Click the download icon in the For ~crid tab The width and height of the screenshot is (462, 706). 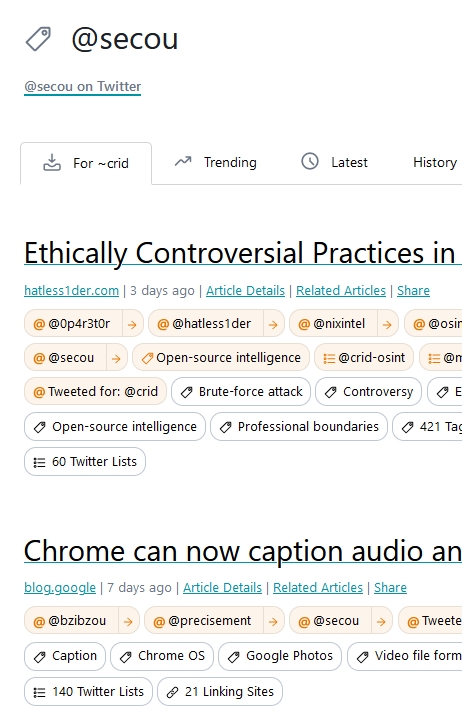click(x=52, y=163)
